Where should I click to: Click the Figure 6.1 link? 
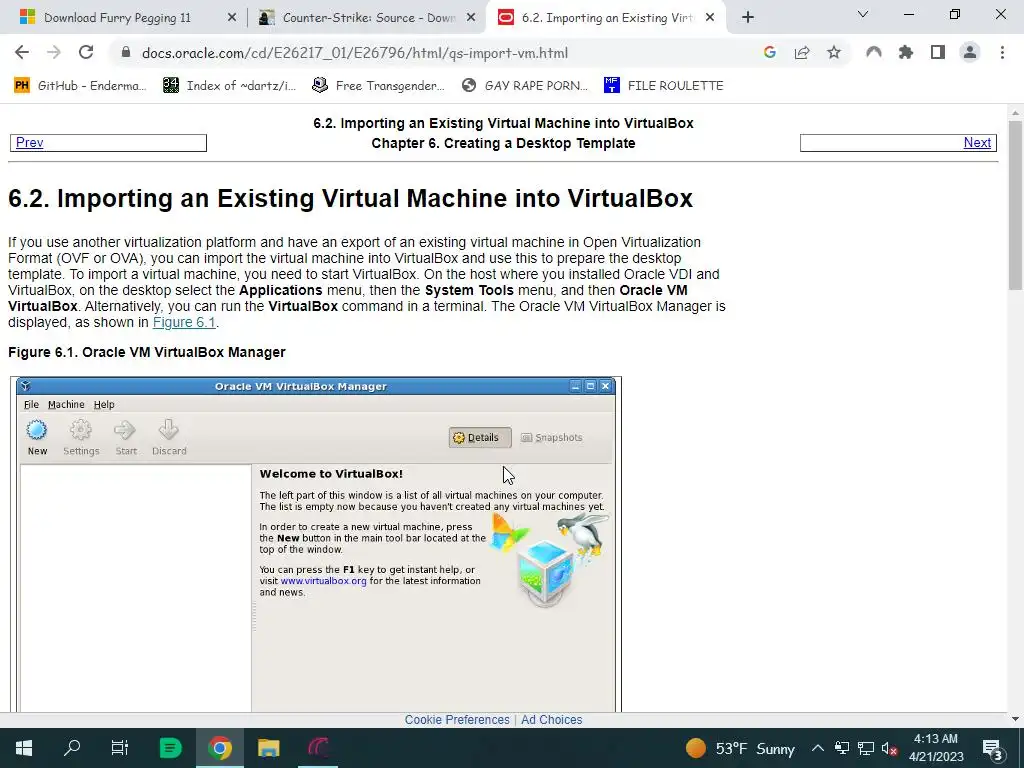(x=184, y=322)
